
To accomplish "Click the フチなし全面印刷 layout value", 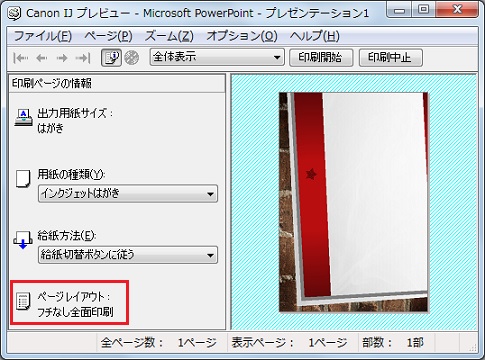I will pos(75,312).
